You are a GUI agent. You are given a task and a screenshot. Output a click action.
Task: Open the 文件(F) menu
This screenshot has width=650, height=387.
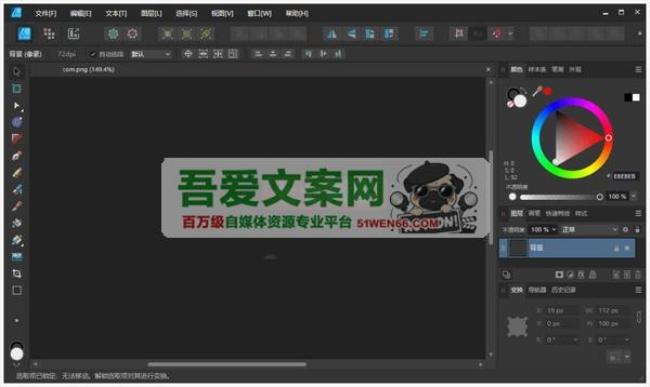[46, 13]
